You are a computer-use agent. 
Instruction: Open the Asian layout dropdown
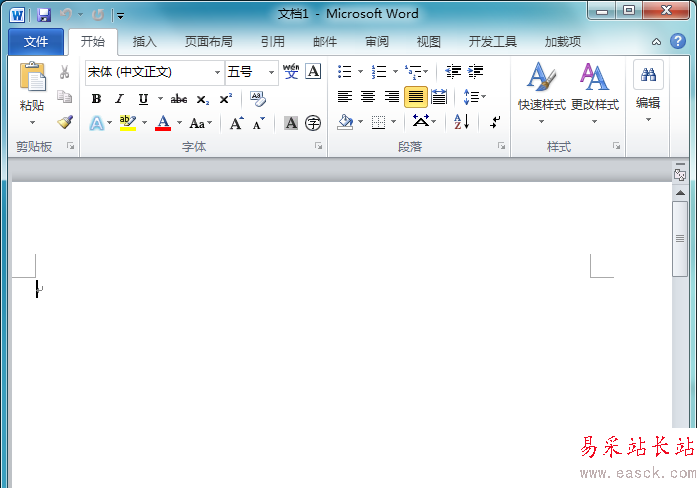pyautogui.click(x=434, y=121)
